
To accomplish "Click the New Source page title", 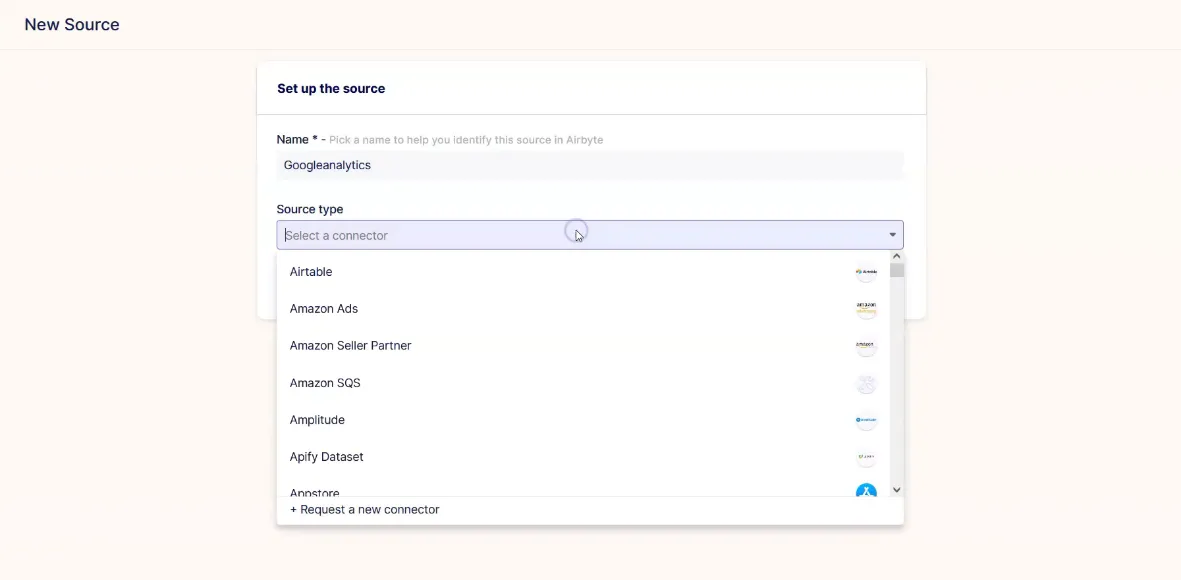I will (x=72, y=24).
